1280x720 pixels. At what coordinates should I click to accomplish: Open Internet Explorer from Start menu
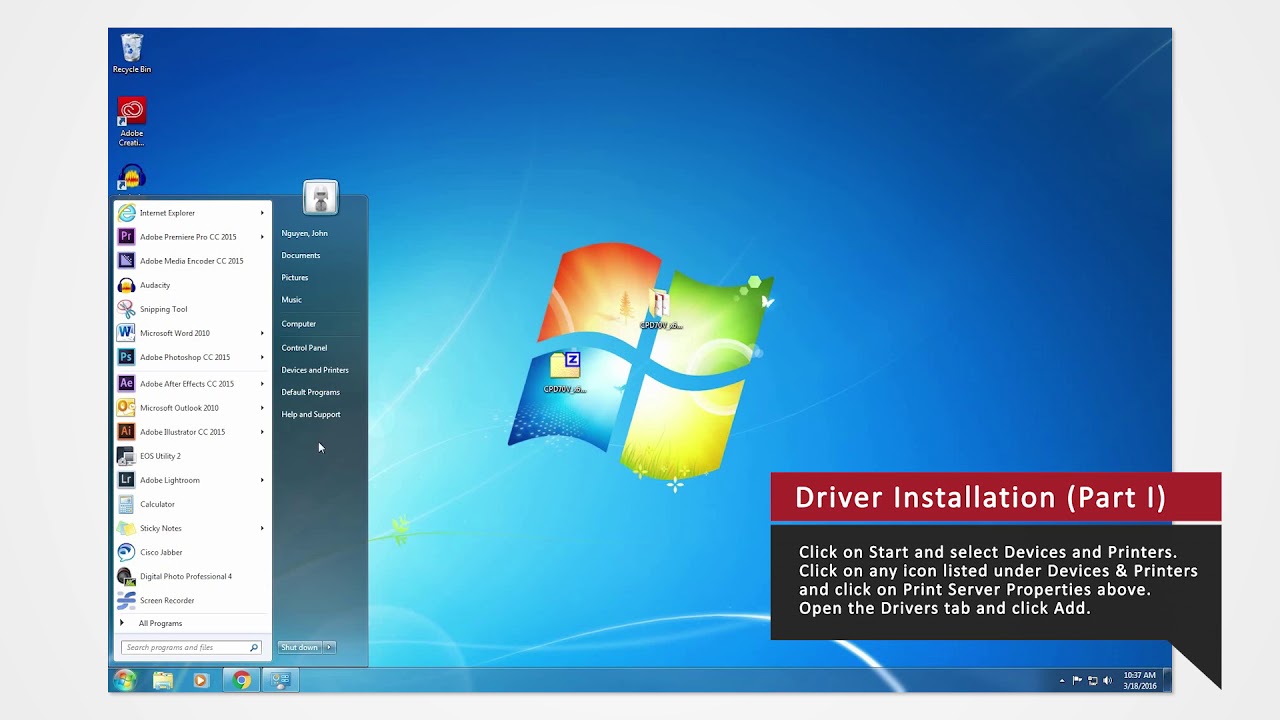pyautogui.click(x=191, y=213)
